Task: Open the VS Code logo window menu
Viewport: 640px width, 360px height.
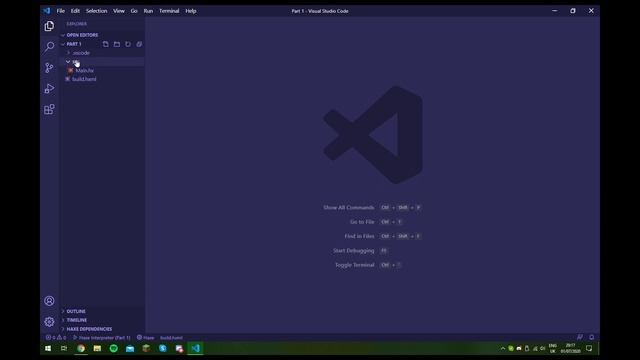Action: click(47, 11)
